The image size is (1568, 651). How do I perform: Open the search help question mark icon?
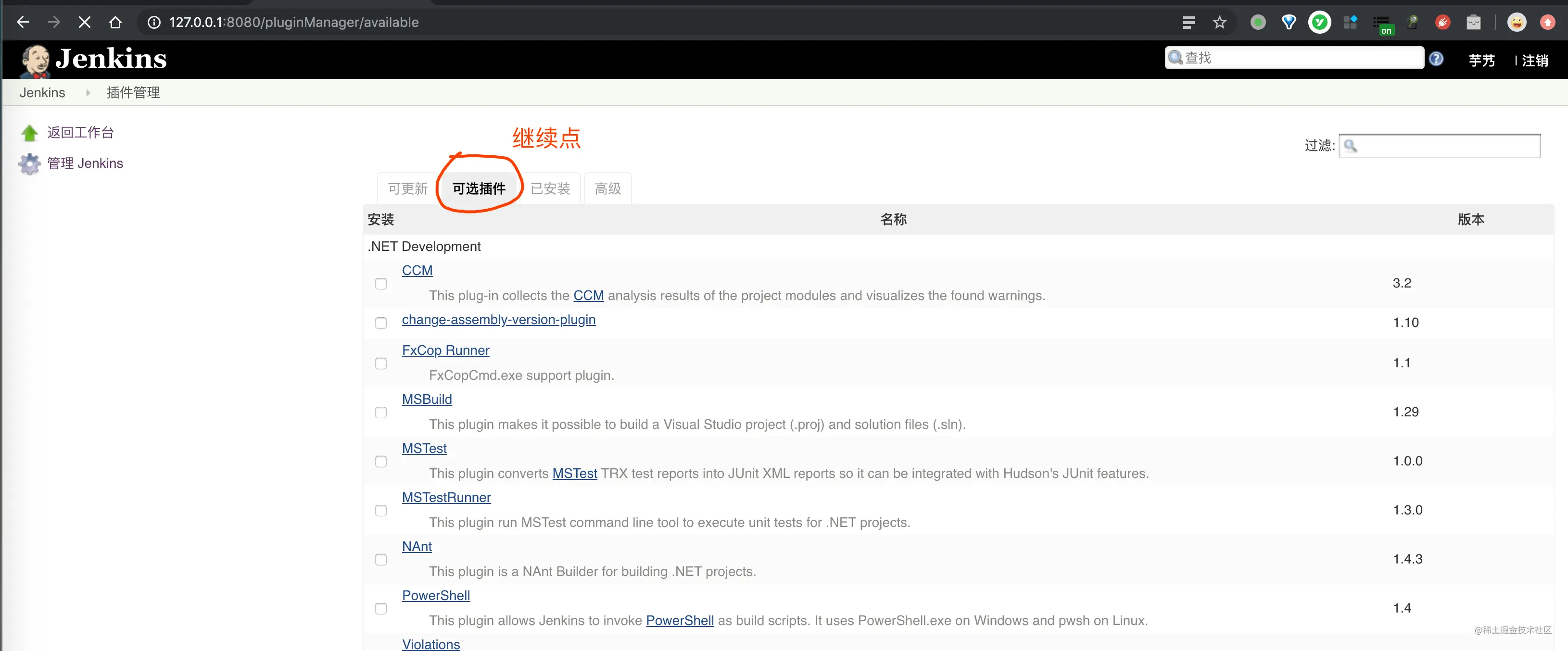(x=1437, y=58)
